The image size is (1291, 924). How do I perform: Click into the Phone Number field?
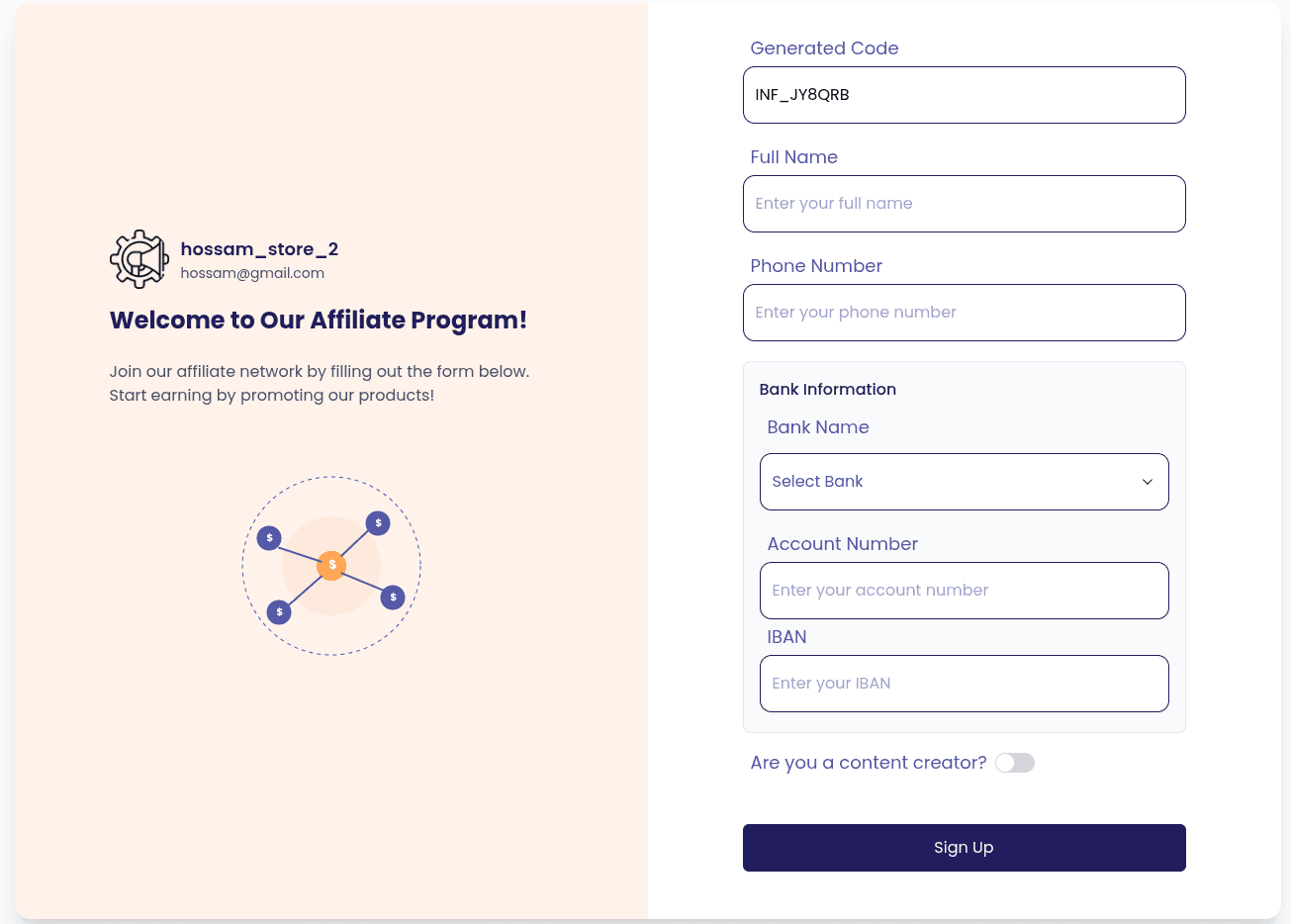pos(964,313)
